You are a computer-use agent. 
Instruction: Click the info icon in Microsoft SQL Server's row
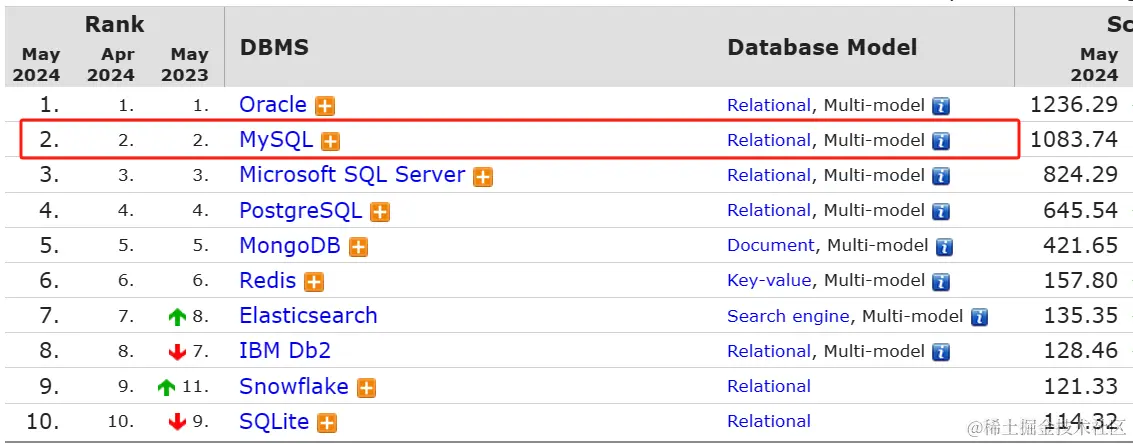tap(941, 176)
